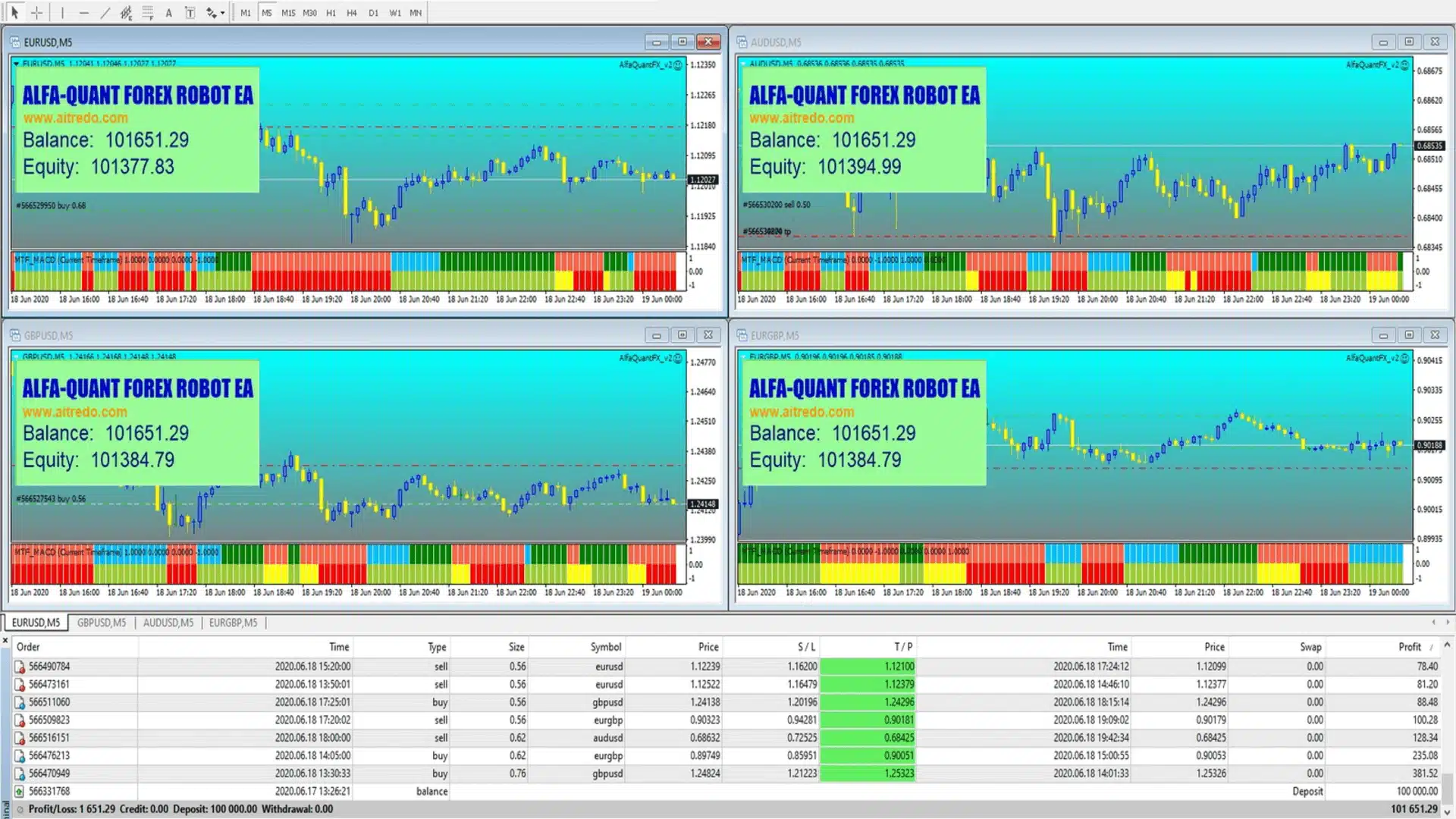This screenshot has height=819, width=1456.
Task: Switch timeframe to M5
Action: click(x=267, y=13)
